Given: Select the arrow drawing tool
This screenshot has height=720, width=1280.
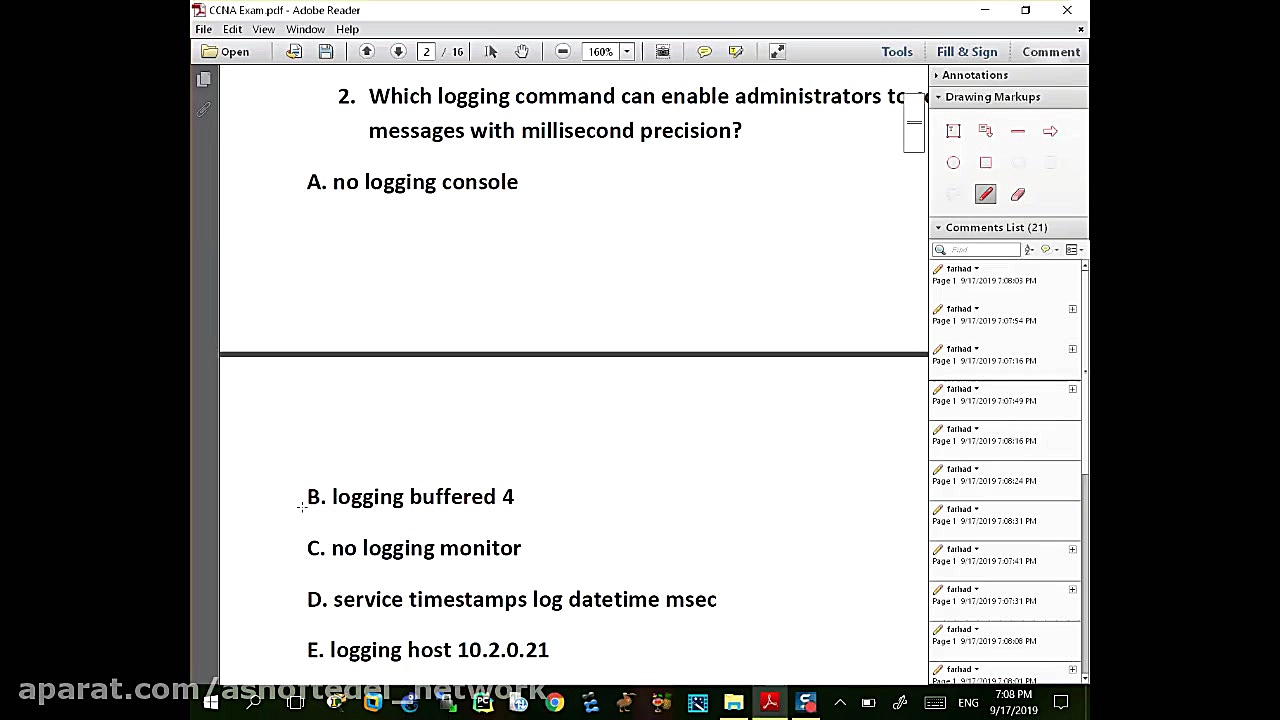Looking at the screenshot, I should [x=1050, y=131].
